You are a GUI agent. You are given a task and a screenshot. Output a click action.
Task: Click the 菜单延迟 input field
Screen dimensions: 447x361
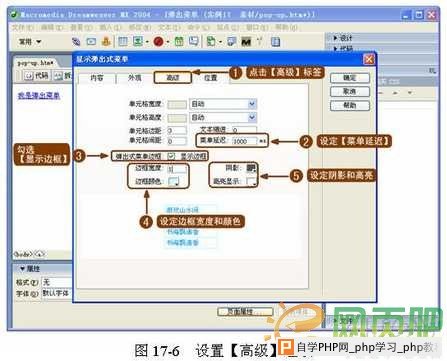244,141
